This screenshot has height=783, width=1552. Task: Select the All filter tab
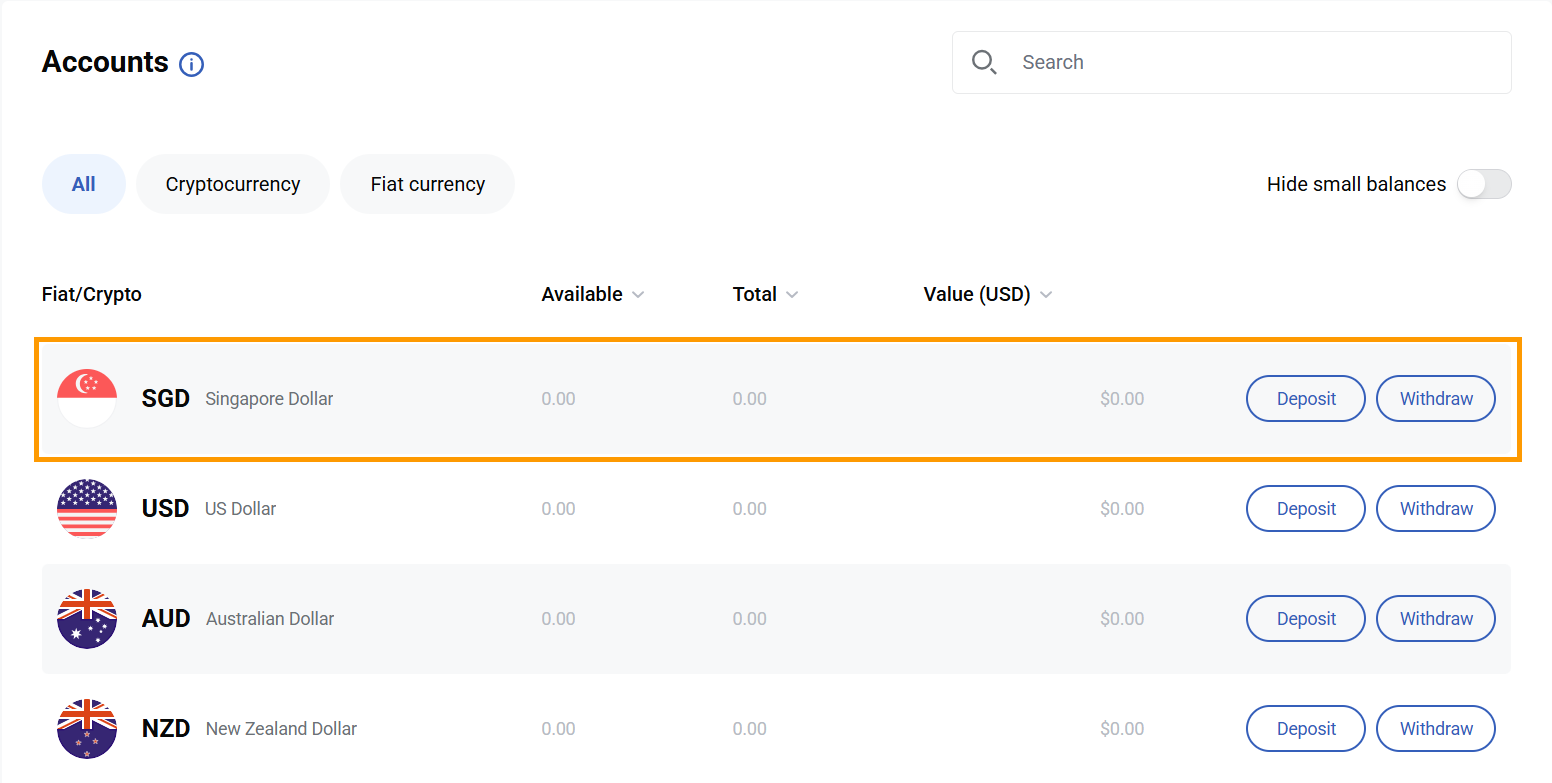point(84,184)
